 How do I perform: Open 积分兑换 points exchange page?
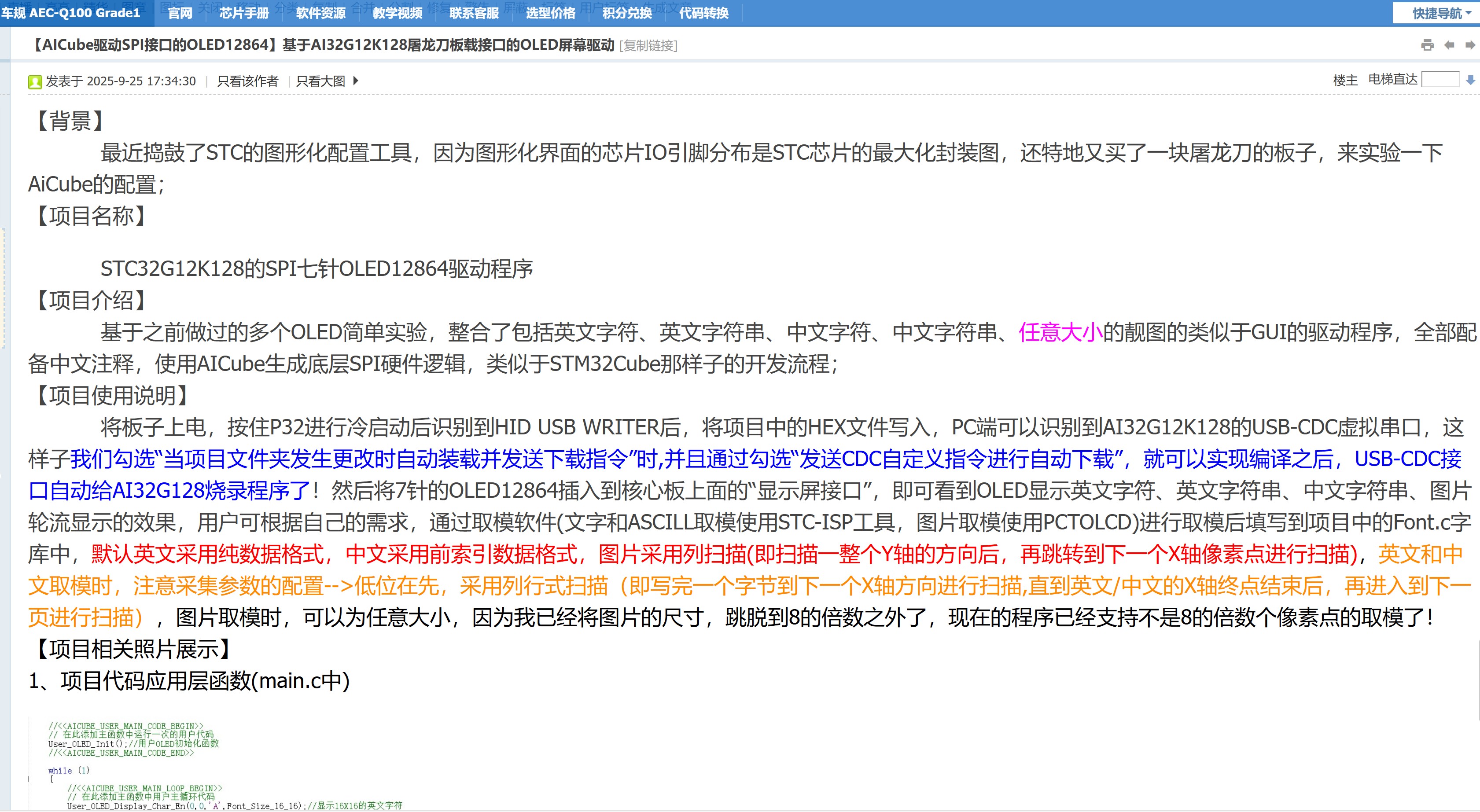click(x=626, y=14)
